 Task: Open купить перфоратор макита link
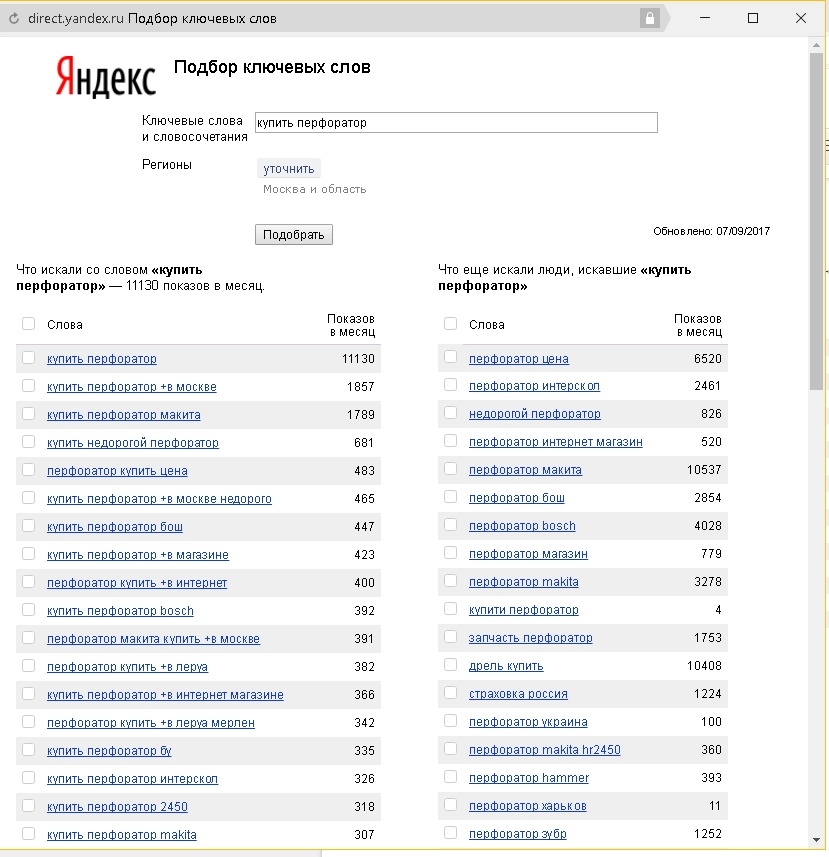[124, 415]
